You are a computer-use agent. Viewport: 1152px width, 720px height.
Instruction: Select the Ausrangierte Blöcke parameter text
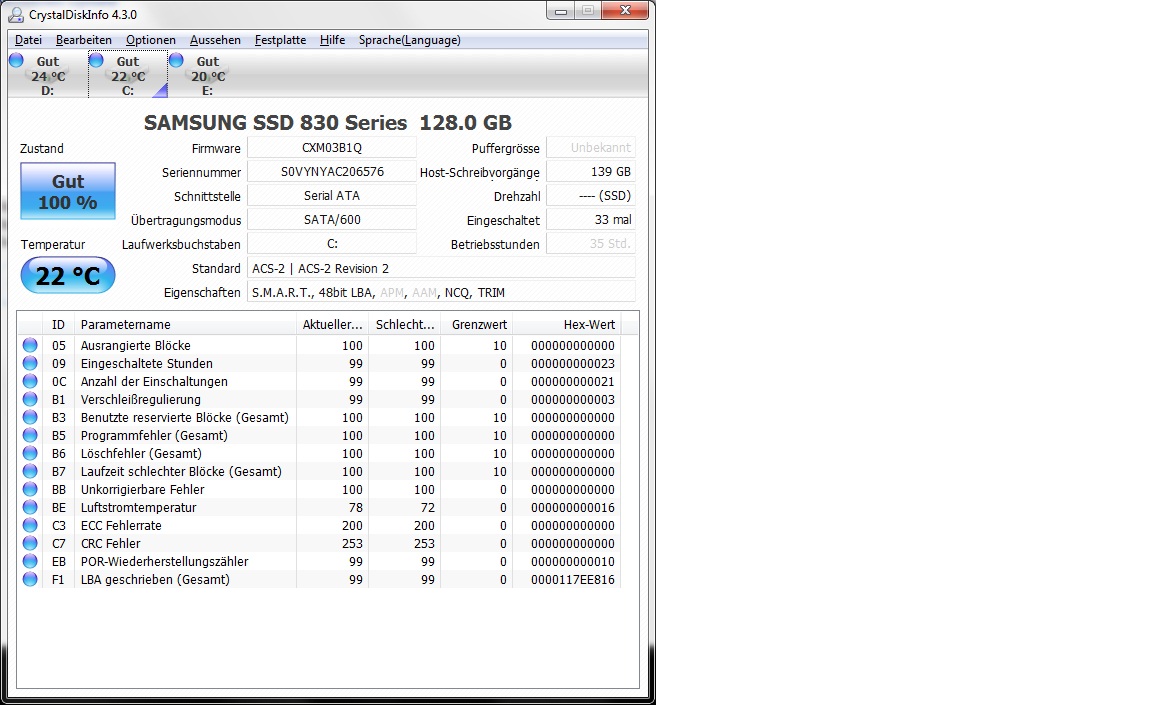[136, 345]
